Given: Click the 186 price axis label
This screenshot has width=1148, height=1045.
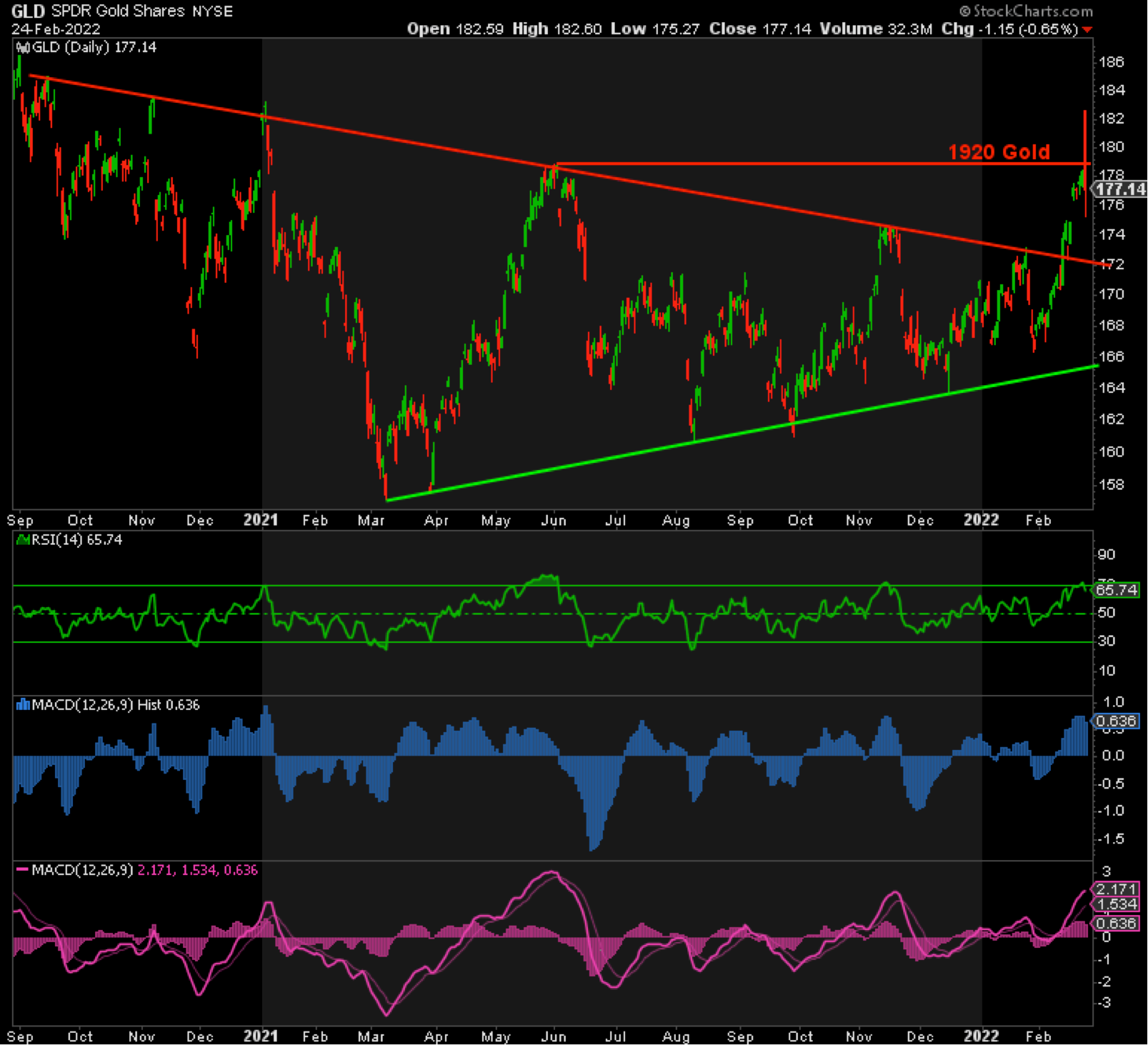Looking at the screenshot, I should pos(1112,62).
